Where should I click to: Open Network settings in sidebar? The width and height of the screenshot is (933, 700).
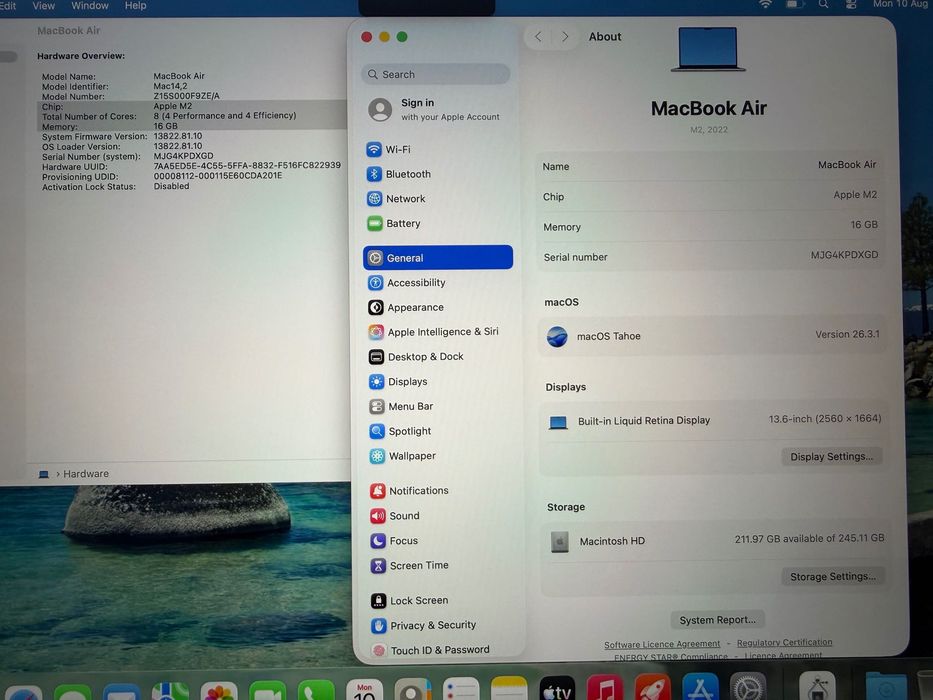point(396,199)
